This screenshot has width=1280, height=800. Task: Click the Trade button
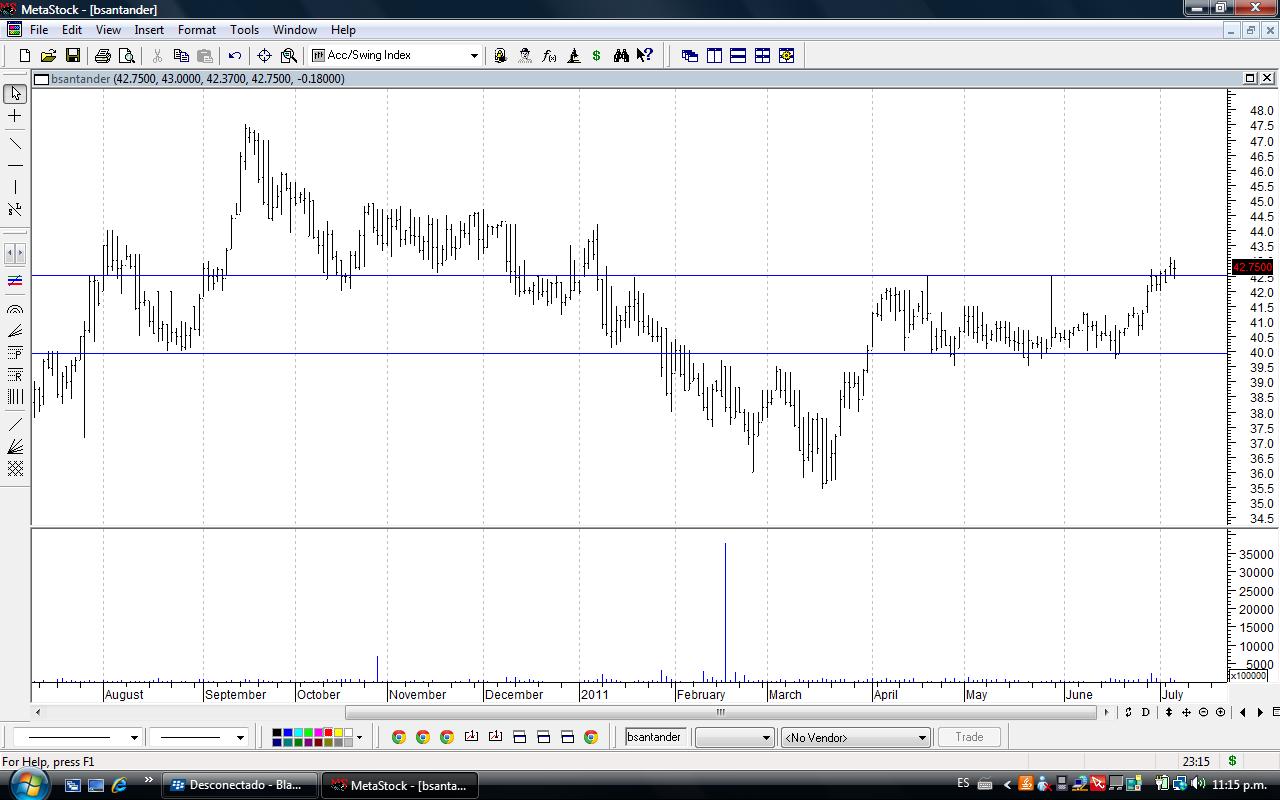tap(968, 737)
